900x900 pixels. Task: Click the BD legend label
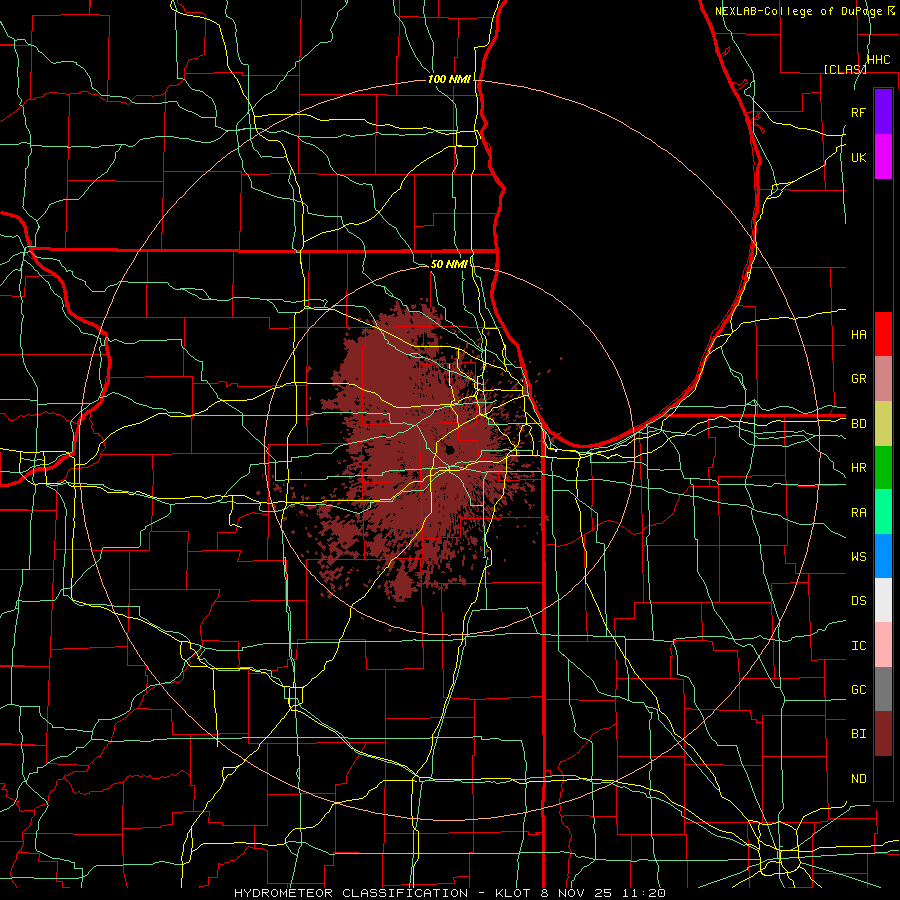pyautogui.click(x=859, y=424)
